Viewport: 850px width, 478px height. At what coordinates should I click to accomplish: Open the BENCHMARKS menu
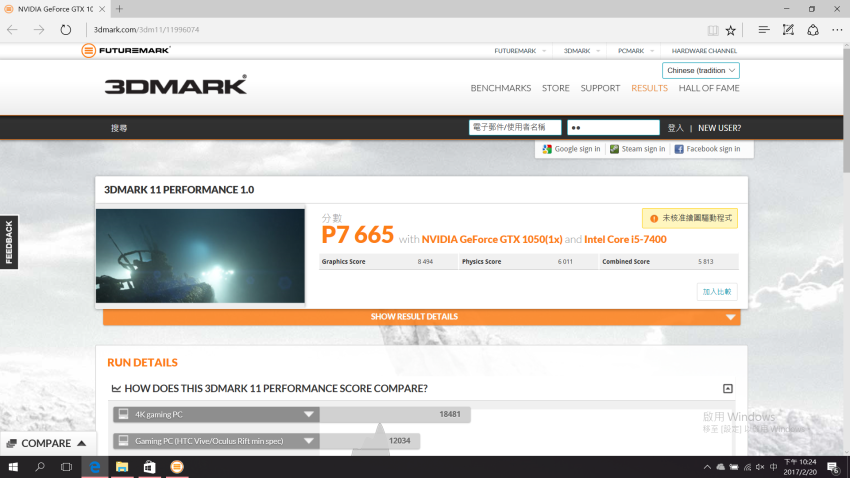pos(500,88)
